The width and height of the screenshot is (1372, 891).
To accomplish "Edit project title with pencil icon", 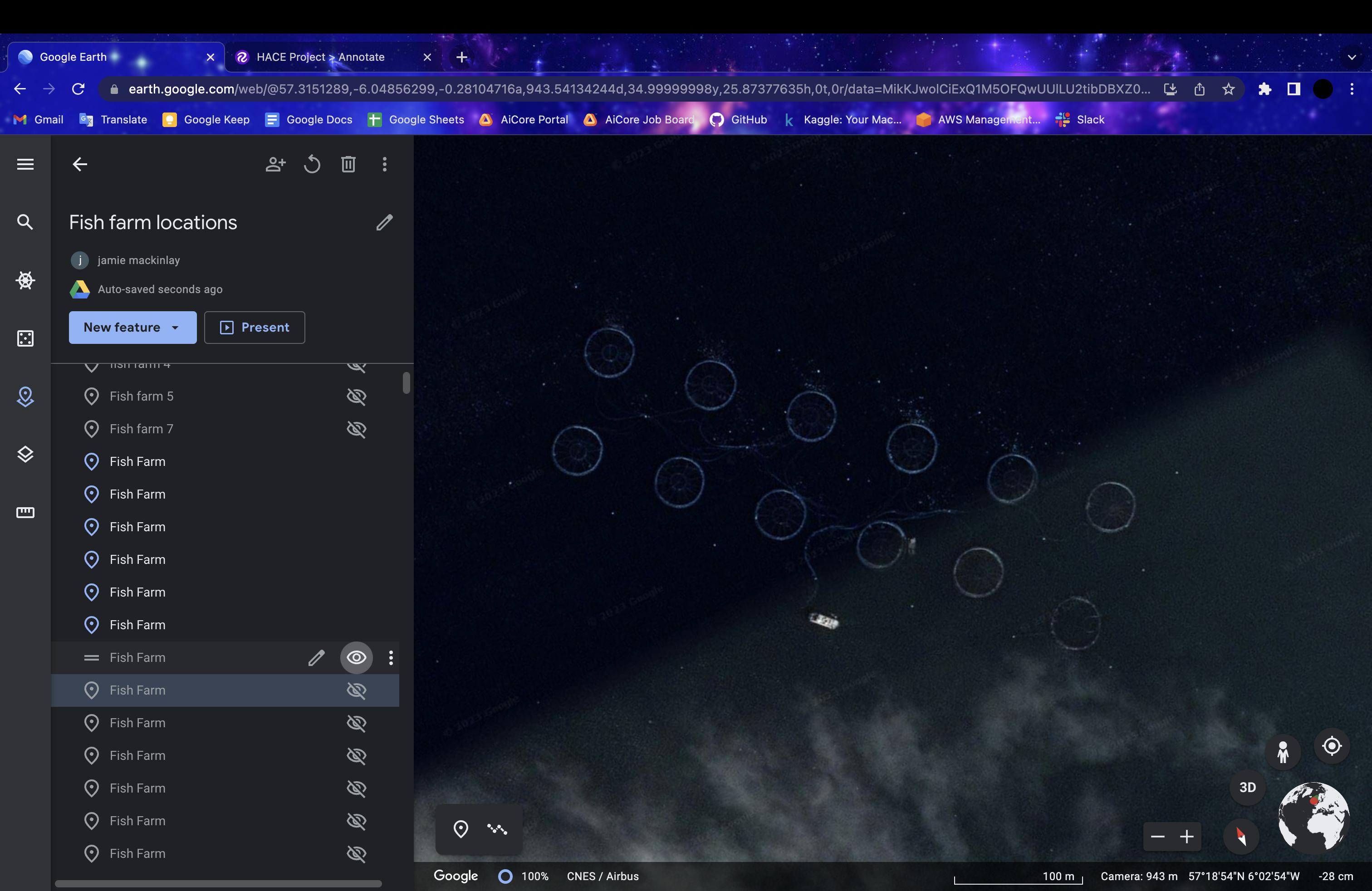I will (x=384, y=222).
